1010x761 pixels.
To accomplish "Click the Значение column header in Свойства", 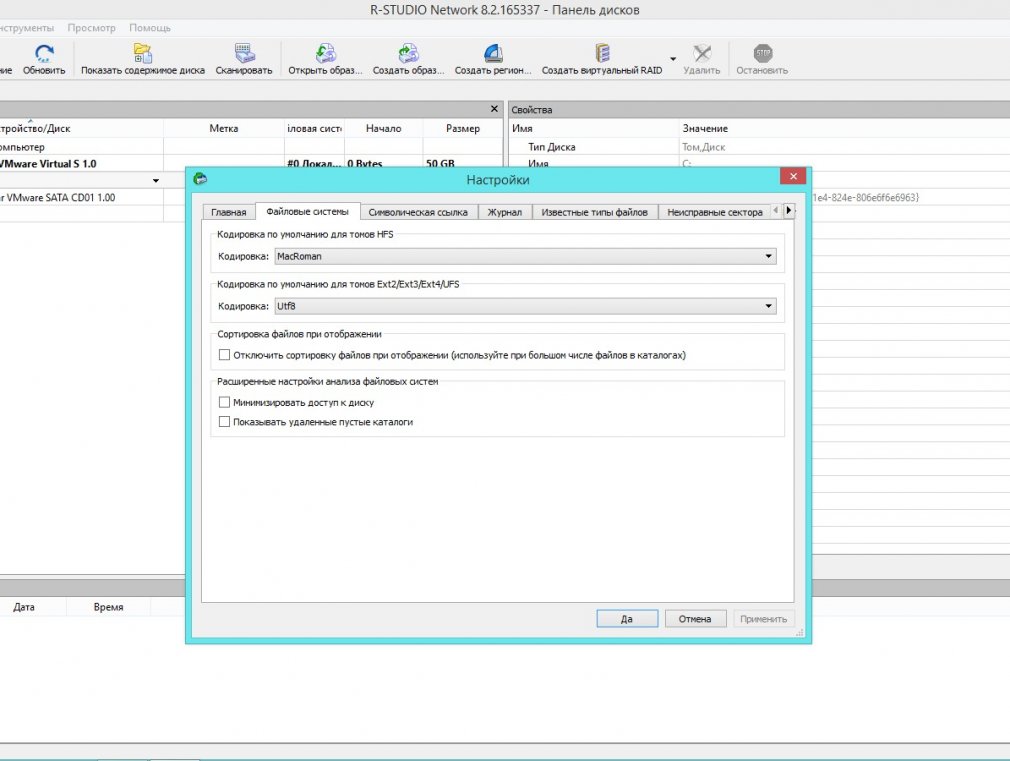I will (x=844, y=128).
